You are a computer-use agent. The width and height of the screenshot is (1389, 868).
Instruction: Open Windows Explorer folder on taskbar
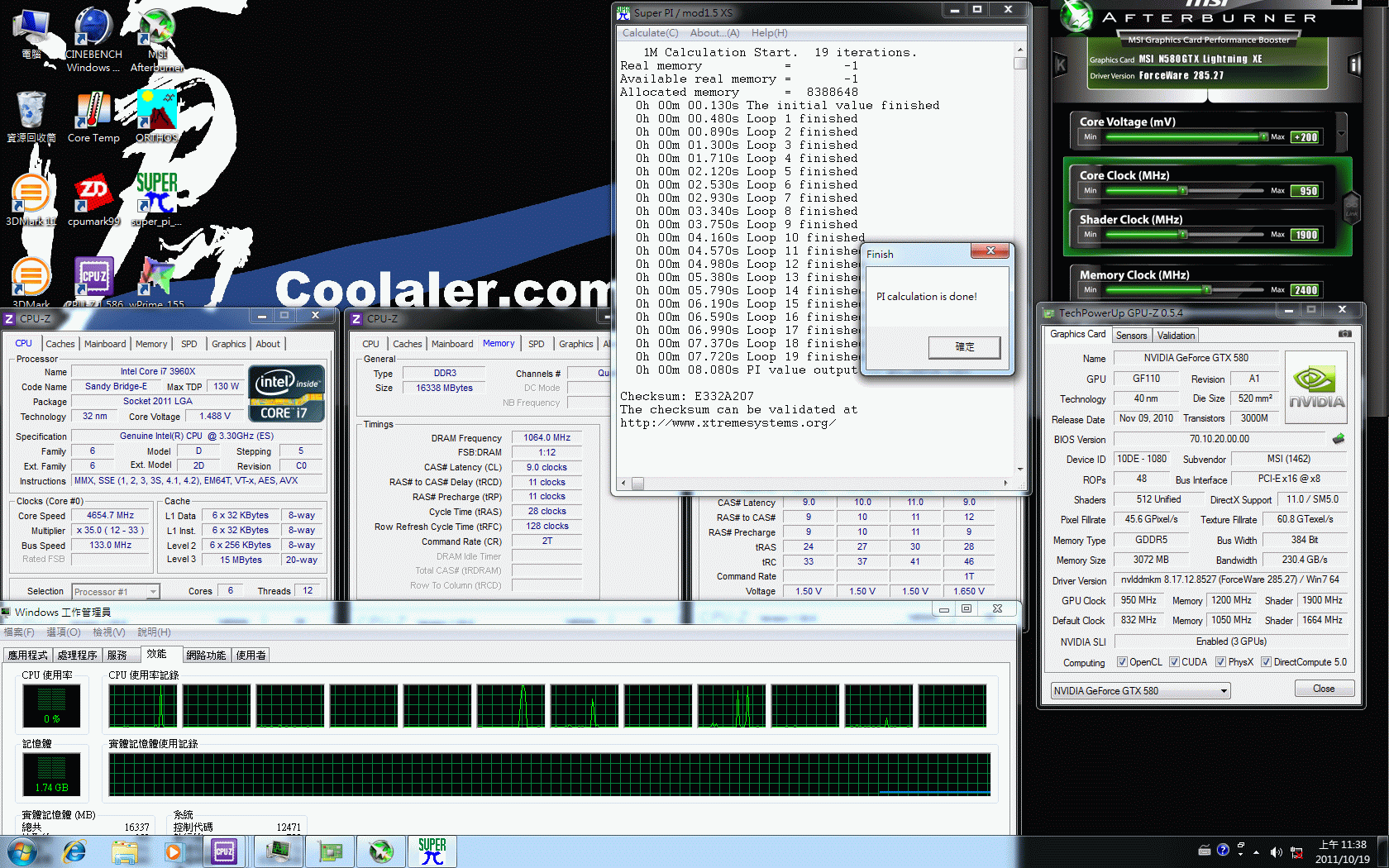(x=125, y=851)
